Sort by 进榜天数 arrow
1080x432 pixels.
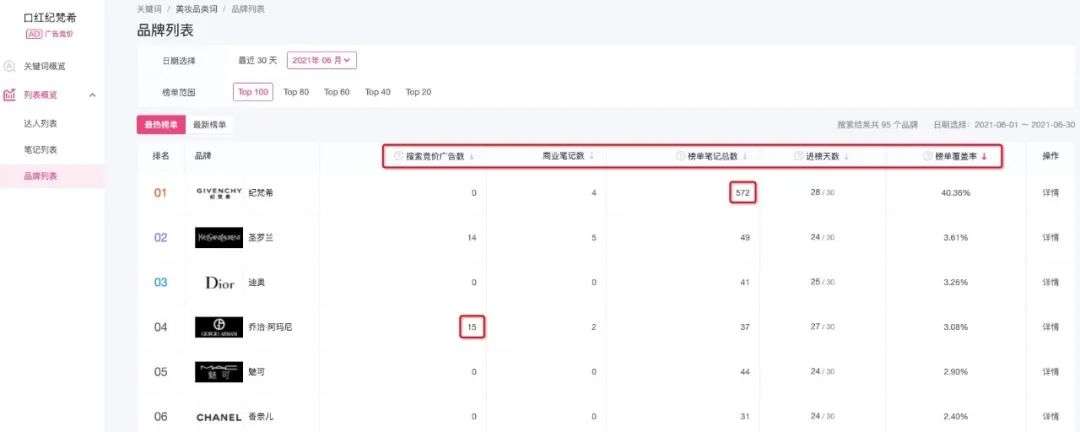point(847,157)
